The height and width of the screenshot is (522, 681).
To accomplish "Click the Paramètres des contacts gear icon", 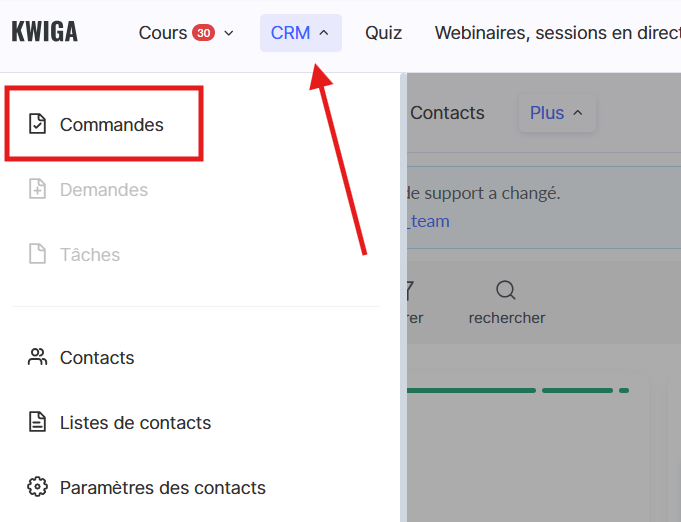I will pyautogui.click(x=38, y=487).
